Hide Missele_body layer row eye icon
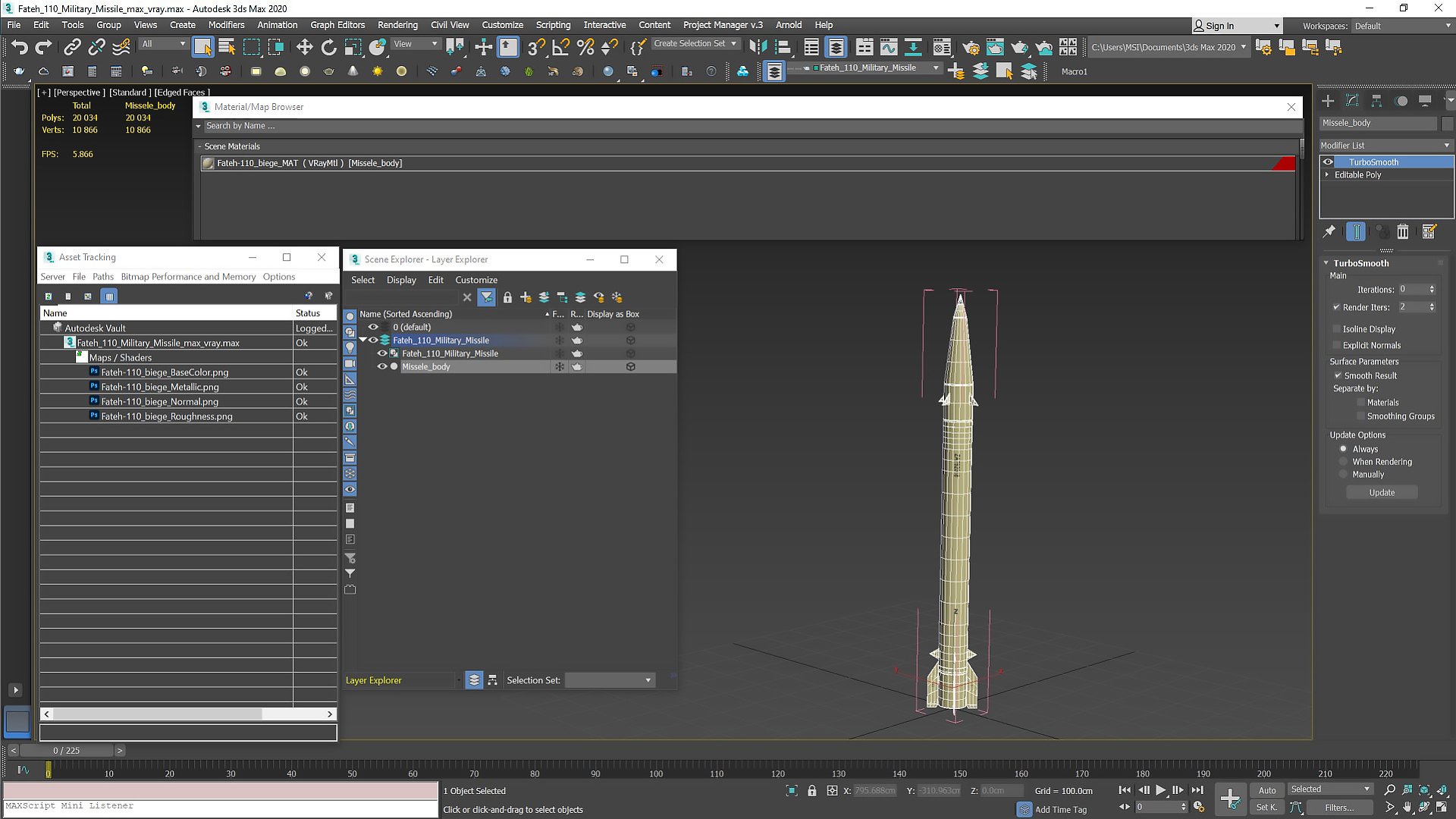Viewport: 1456px width, 819px height. 382,366
